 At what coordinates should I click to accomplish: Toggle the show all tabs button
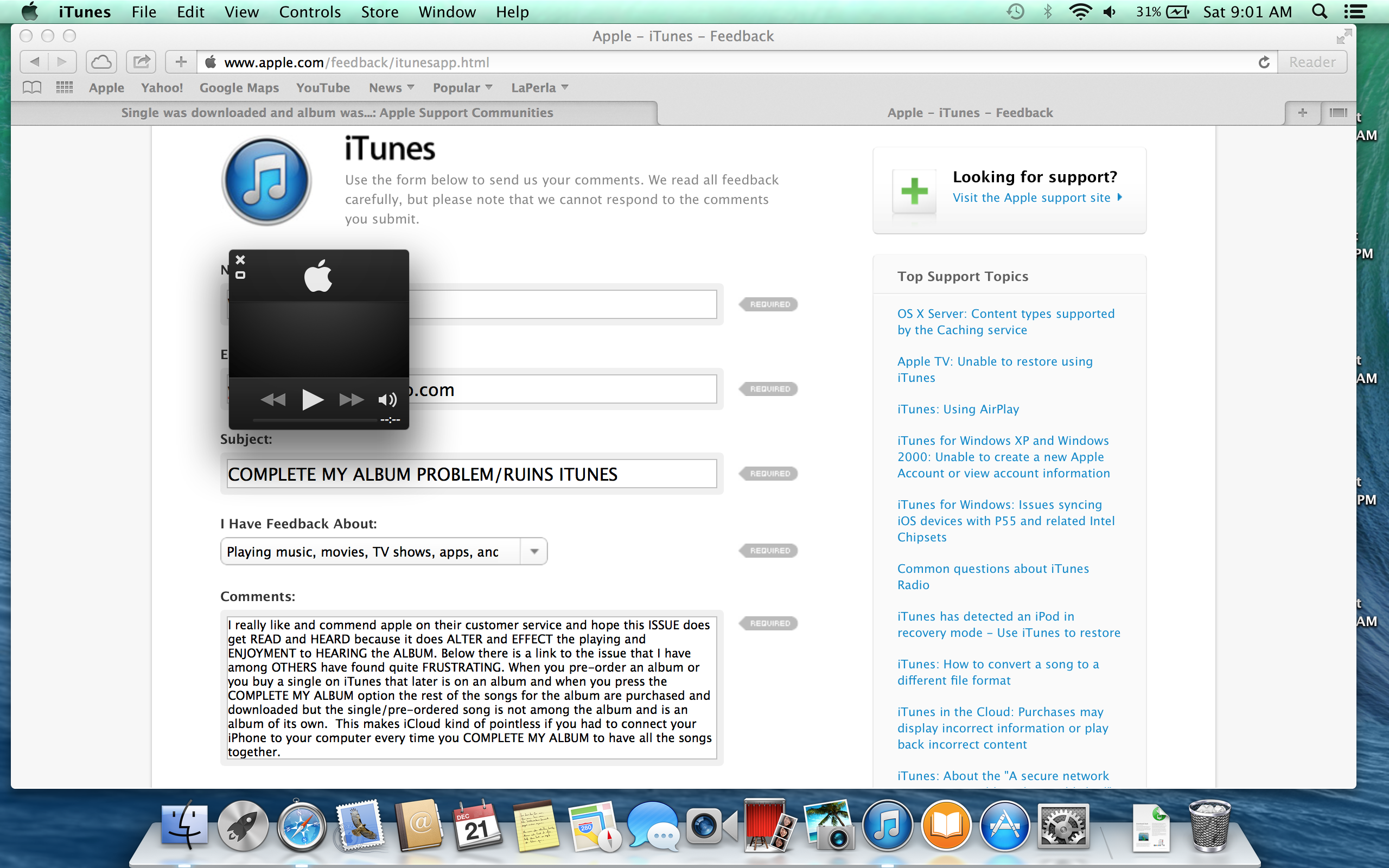tap(1338, 112)
